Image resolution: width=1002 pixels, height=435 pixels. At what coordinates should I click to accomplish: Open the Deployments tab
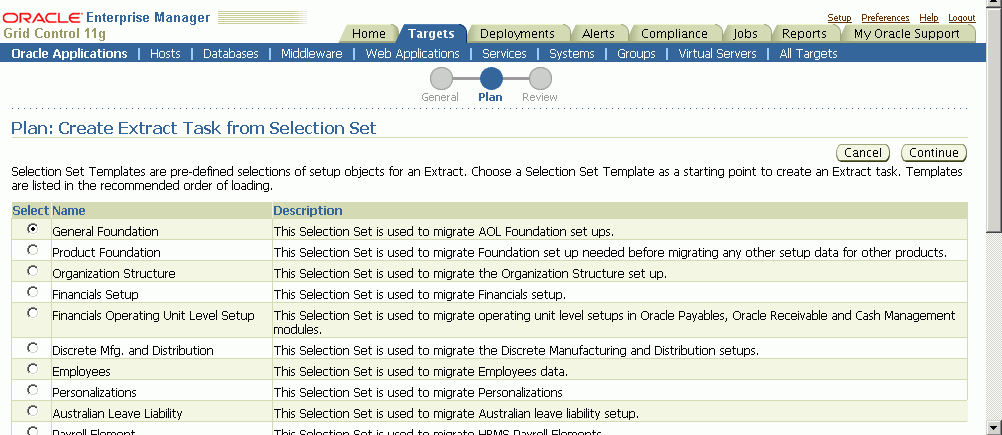pyautogui.click(x=517, y=34)
